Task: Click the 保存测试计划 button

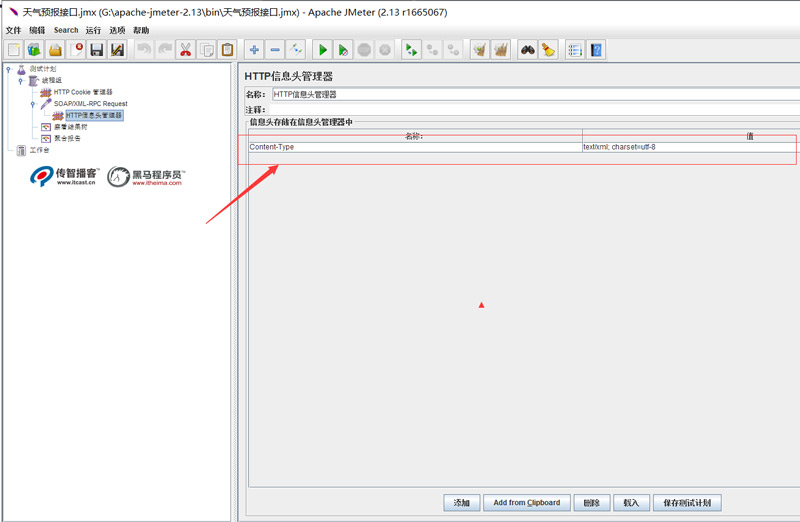Action: pos(687,503)
